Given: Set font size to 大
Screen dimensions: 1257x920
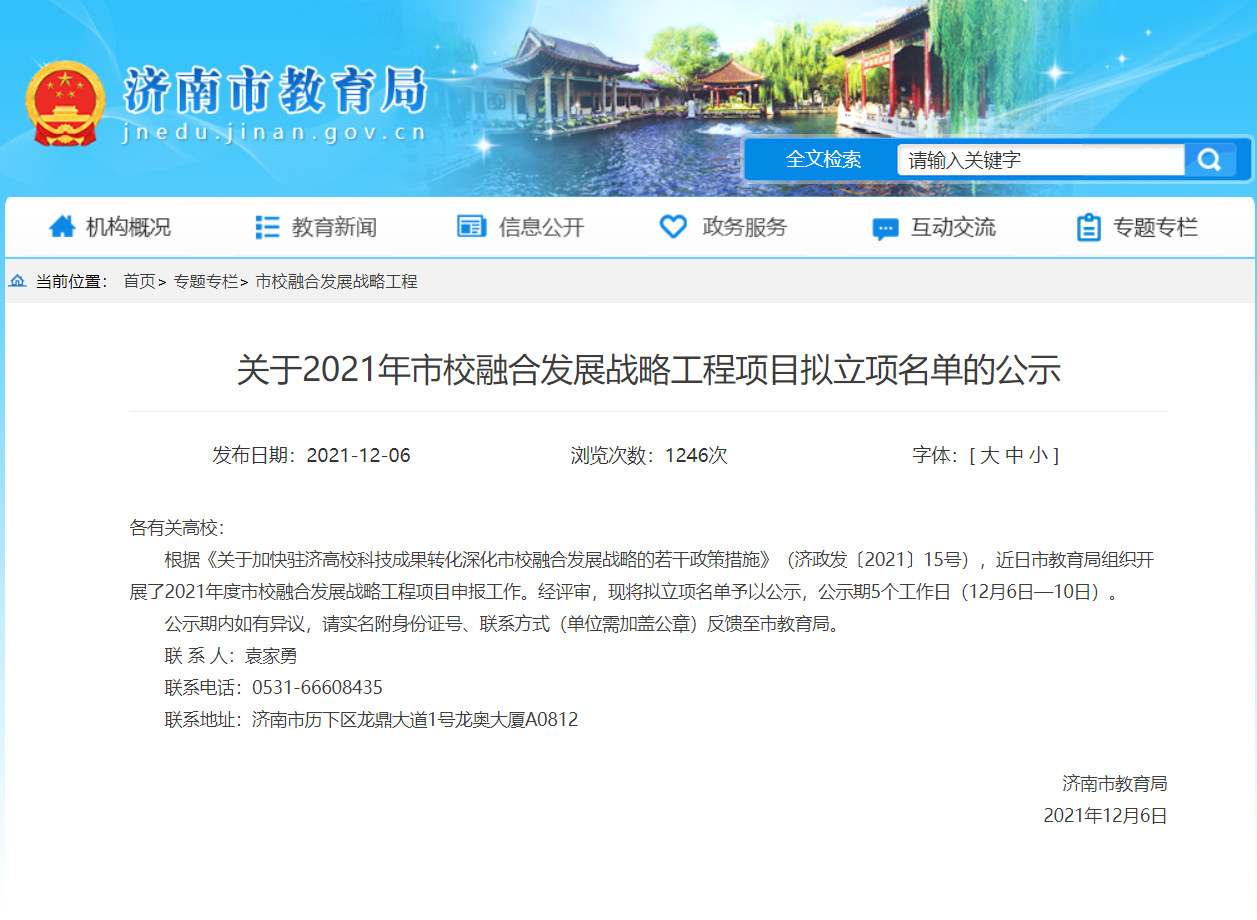Looking at the screenshot, I should coord(989,456).
